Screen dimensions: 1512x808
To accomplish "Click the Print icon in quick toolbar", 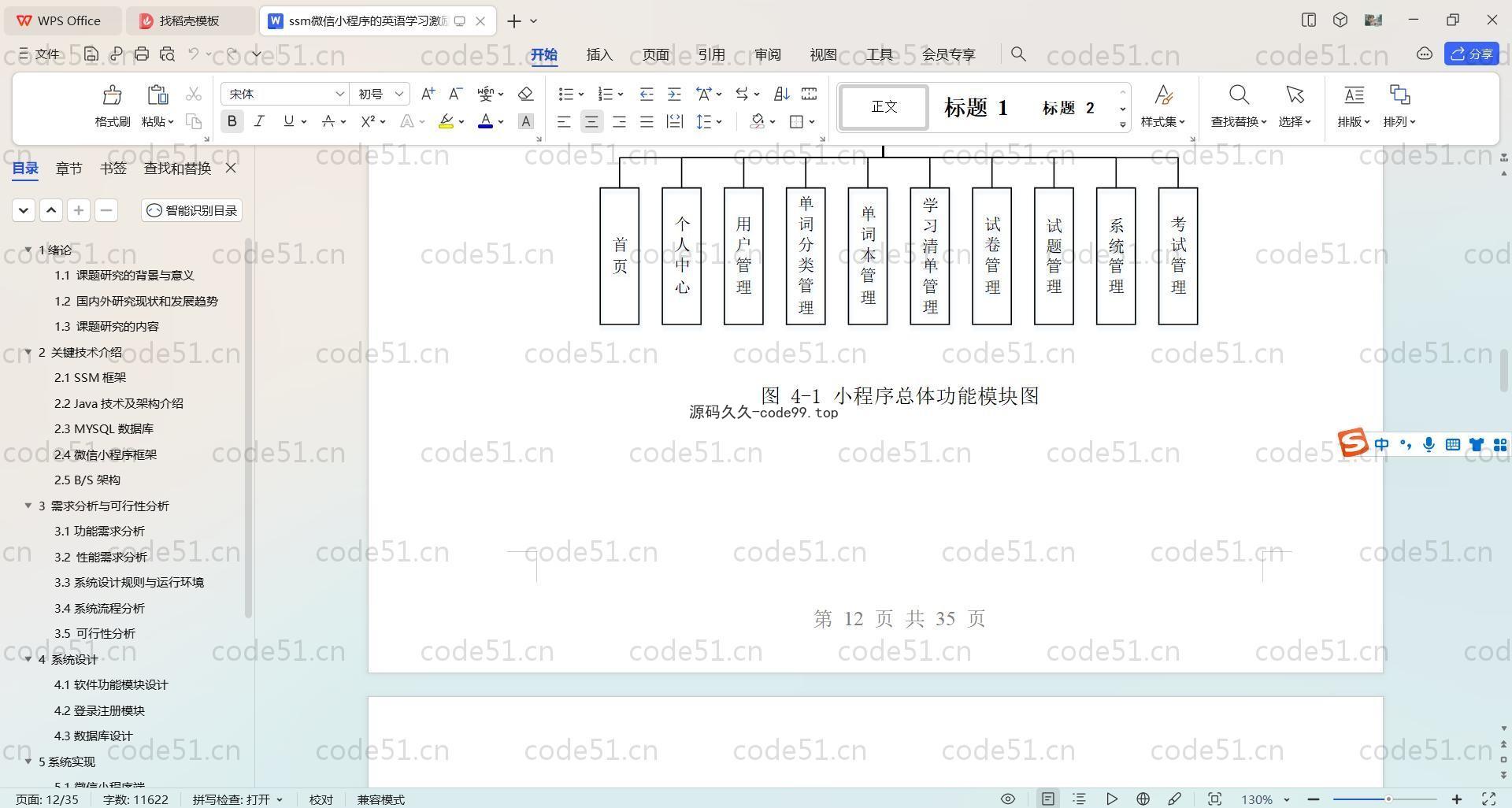I will [142, 54].
